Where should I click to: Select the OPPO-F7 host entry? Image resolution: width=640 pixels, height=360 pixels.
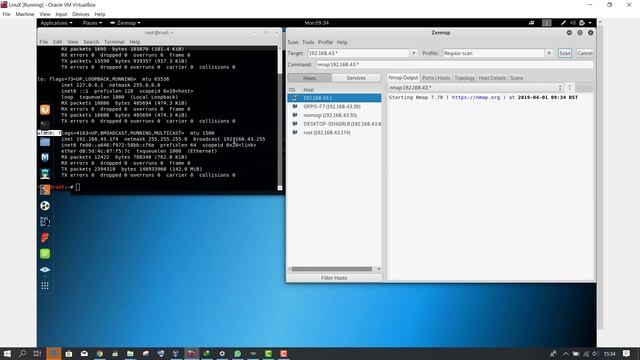(x=334, y=107)
